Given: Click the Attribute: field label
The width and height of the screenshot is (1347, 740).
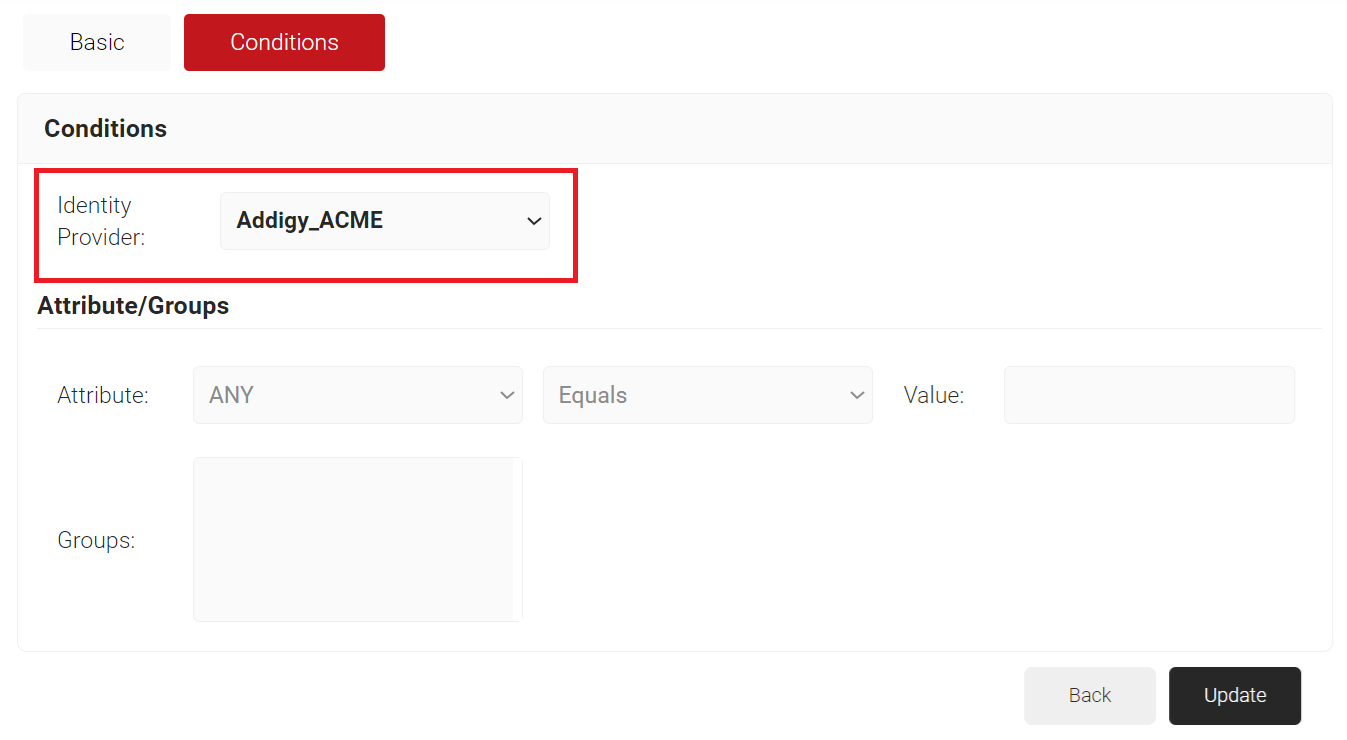Looking at the screenshot, I should 103,395.
